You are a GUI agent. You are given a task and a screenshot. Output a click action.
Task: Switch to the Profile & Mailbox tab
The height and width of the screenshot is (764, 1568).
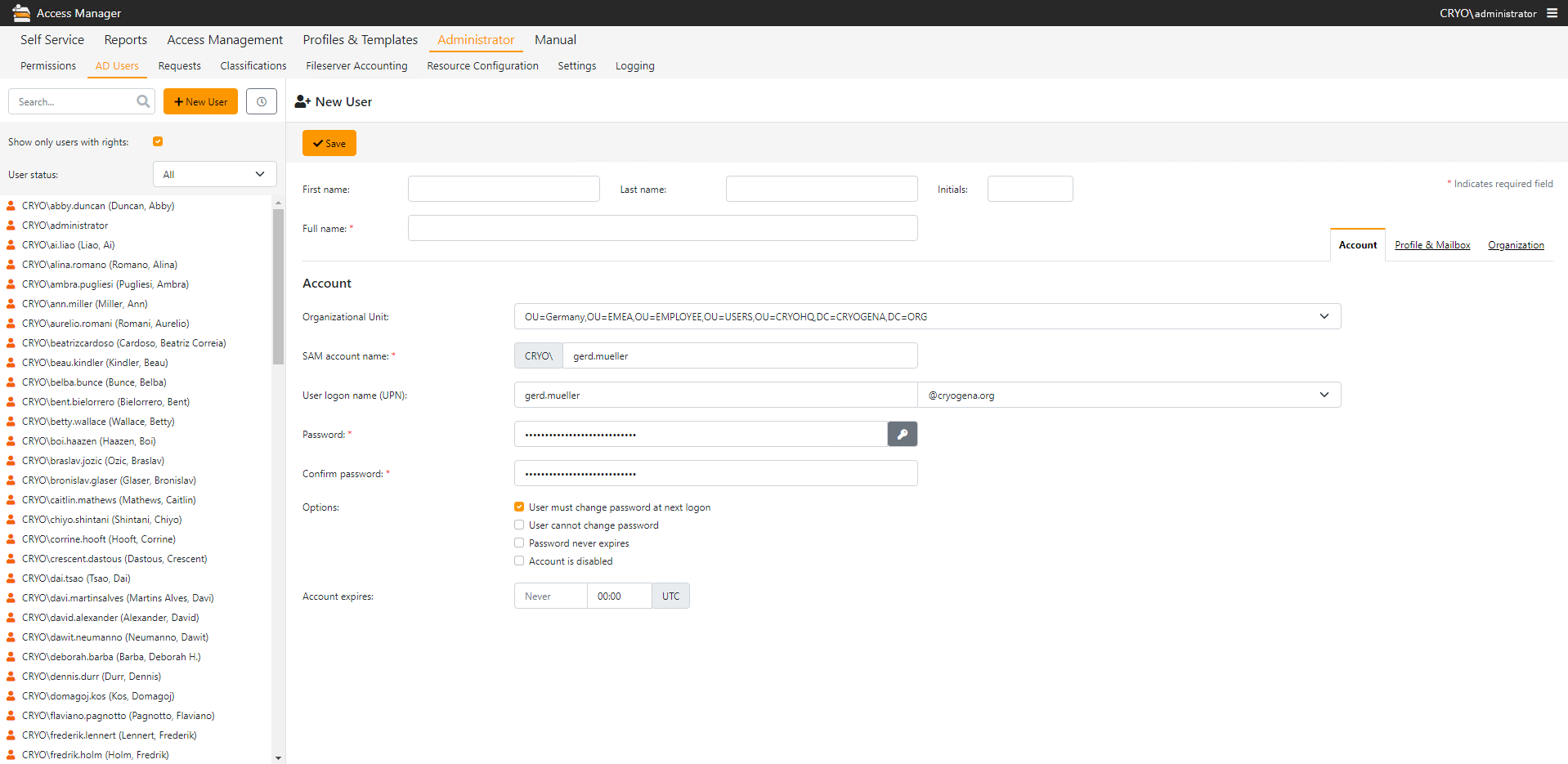pos(1431,245)
